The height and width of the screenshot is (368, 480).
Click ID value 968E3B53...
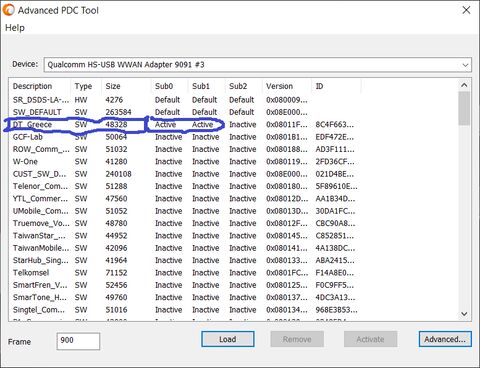(x=336, y=310)
